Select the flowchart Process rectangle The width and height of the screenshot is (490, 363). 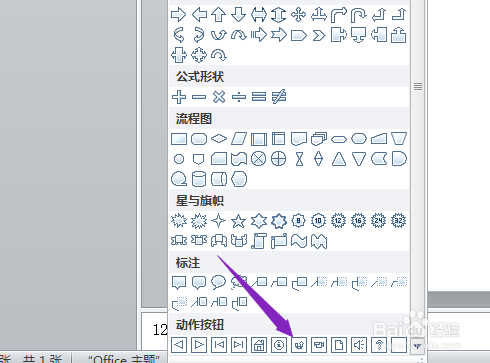(179, 139)
